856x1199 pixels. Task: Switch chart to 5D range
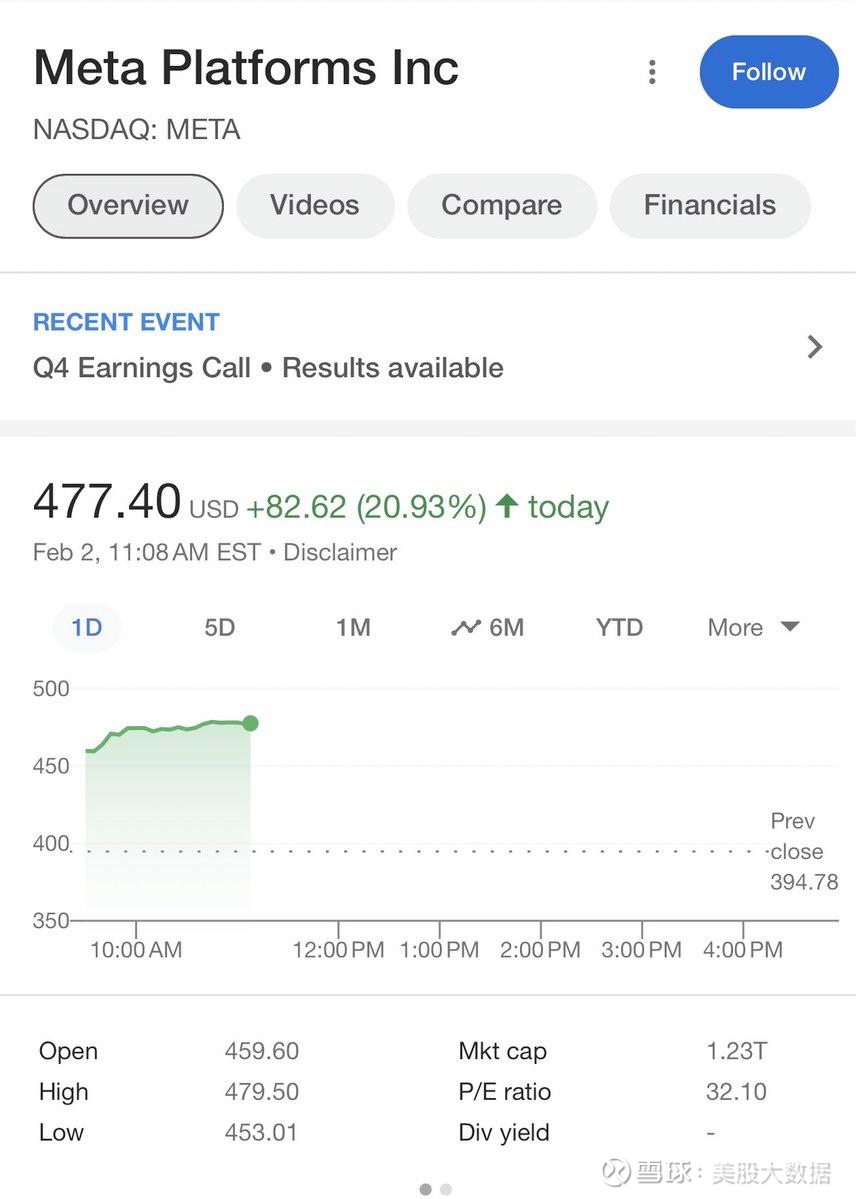pyautogui.click(x=219, y=628)
